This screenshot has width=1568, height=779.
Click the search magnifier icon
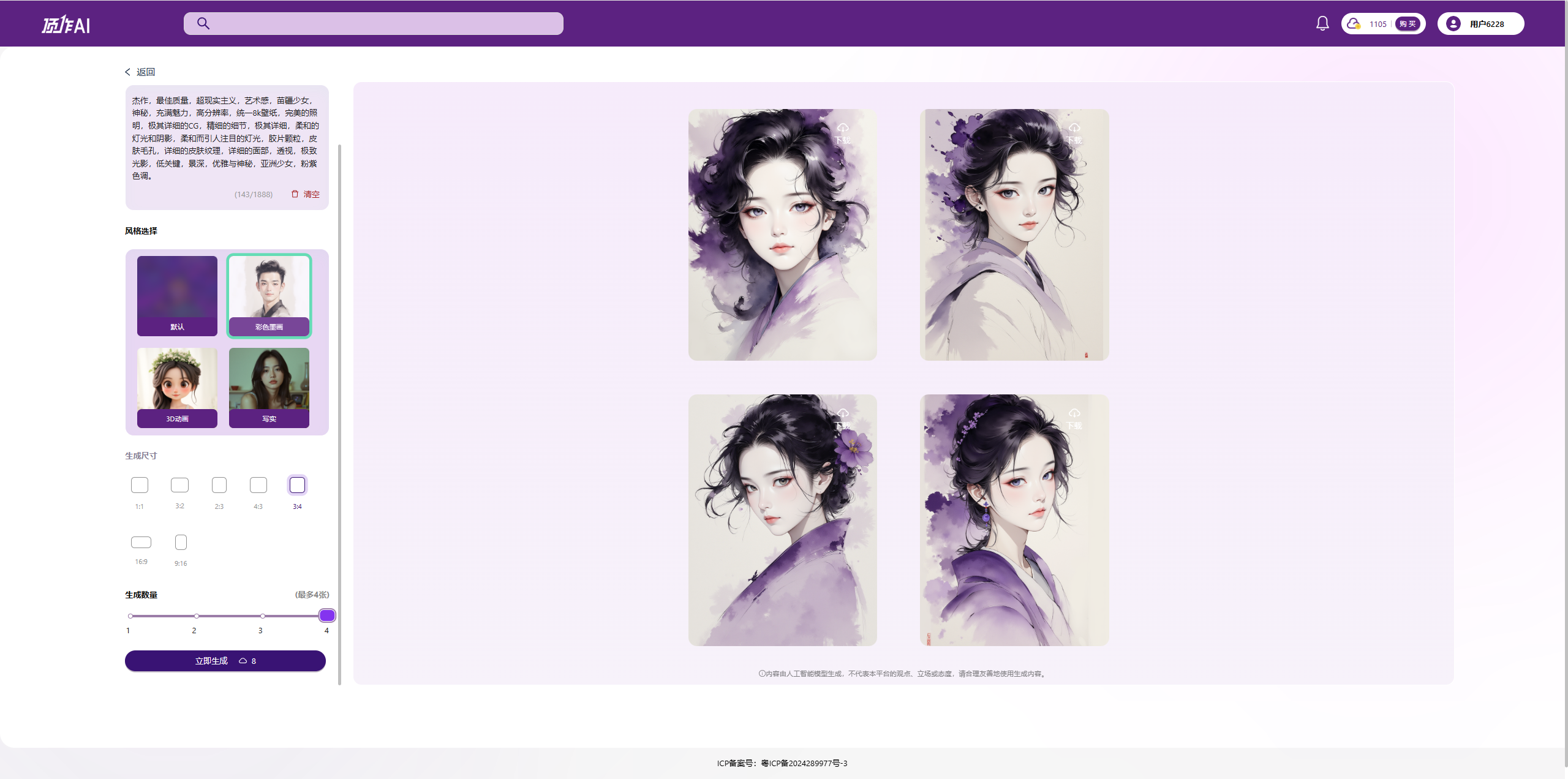click(203, 23)
